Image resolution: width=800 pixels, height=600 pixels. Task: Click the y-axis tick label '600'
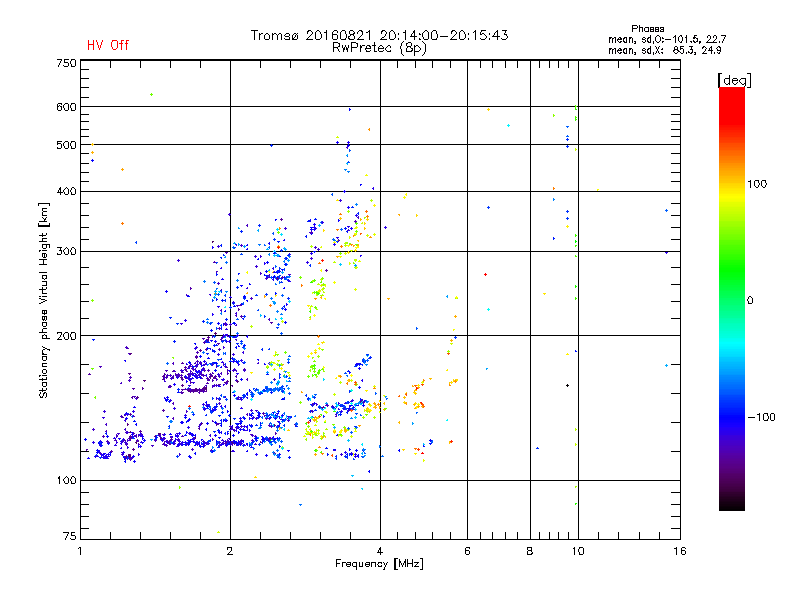66,107
